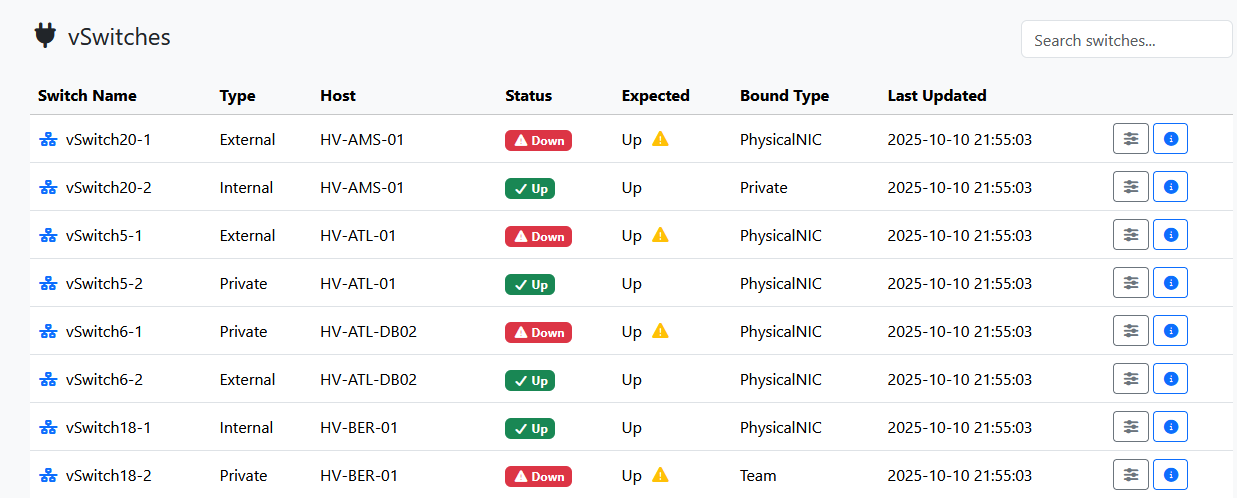Image resolution: width=1237 pixels, height=498 pixels.
Task: Click the Down badge in vSwitch6-1 row
Action: [538, 332]
